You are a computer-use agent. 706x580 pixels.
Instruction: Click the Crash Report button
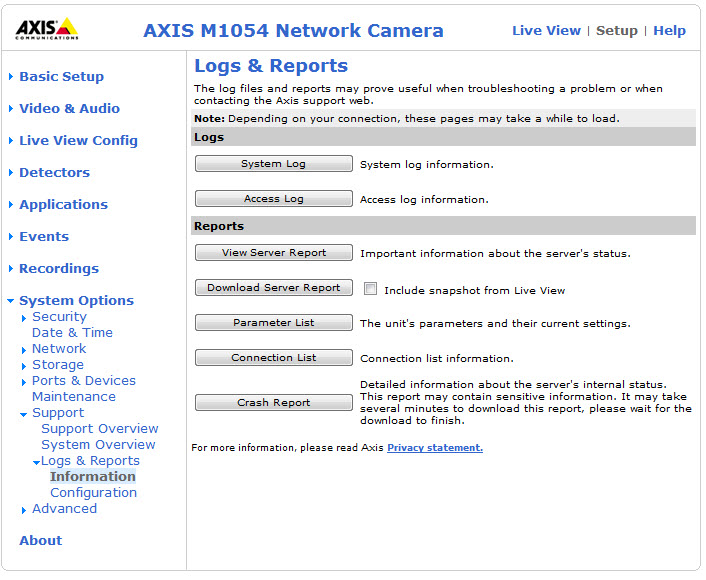pyautogui.click(x=274, y=403)
